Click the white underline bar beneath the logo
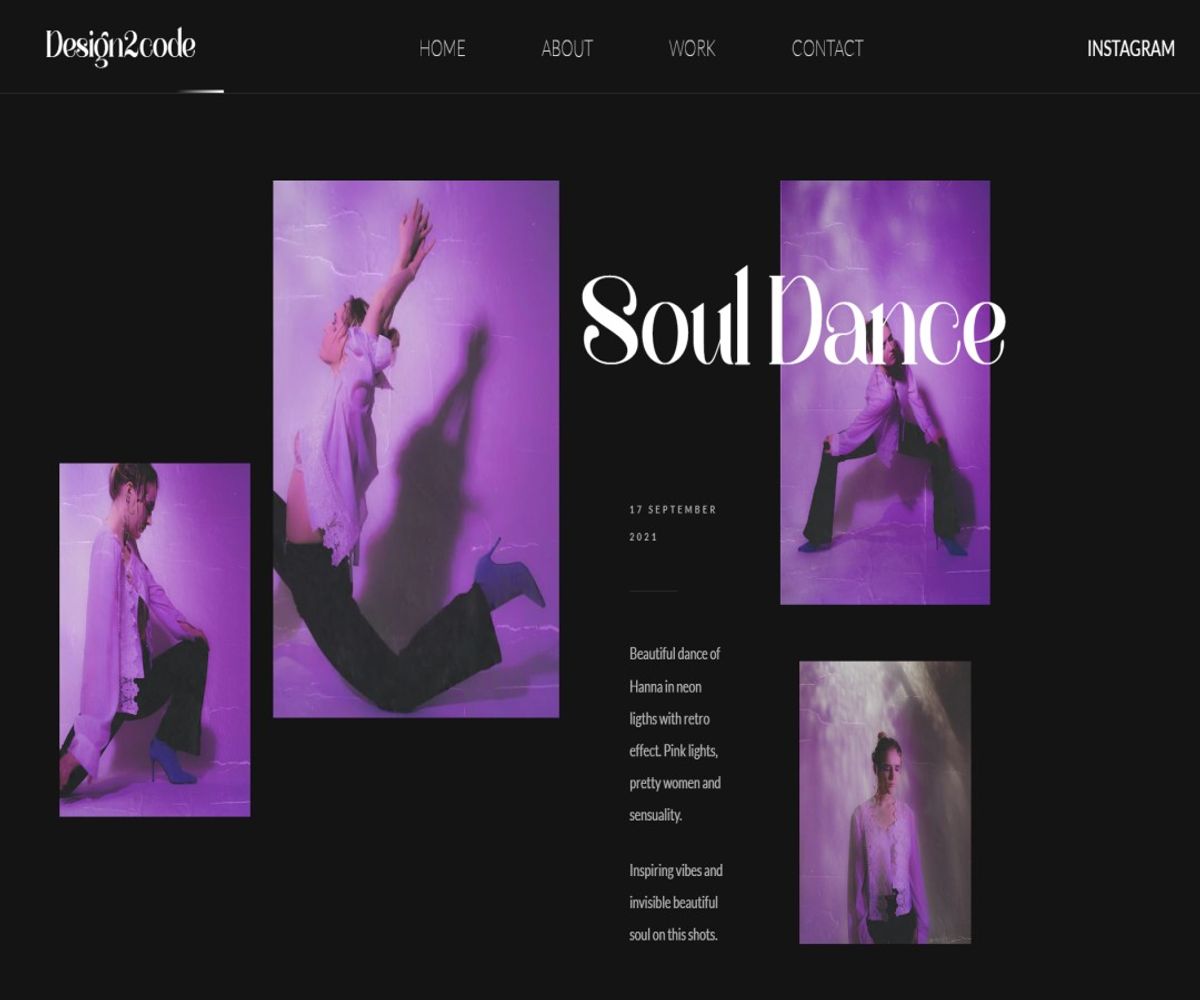This screenshot has height=1000, width=1200. click(x=201, y=91)
